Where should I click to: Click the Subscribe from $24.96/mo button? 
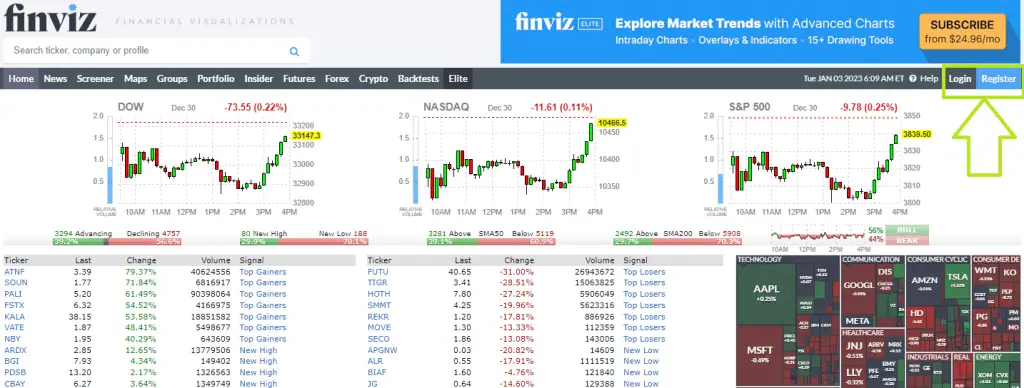pos(962,31)
